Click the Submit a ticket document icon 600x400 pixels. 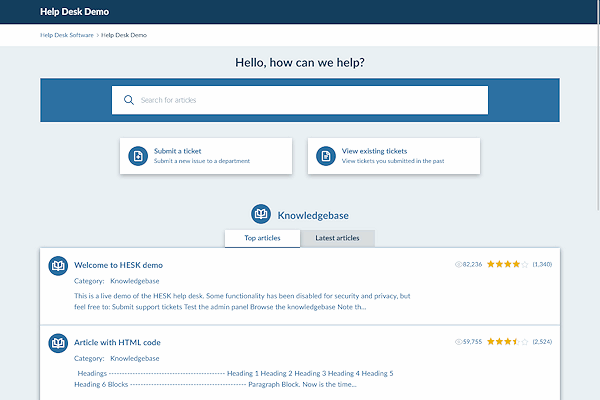pos(138,156)
